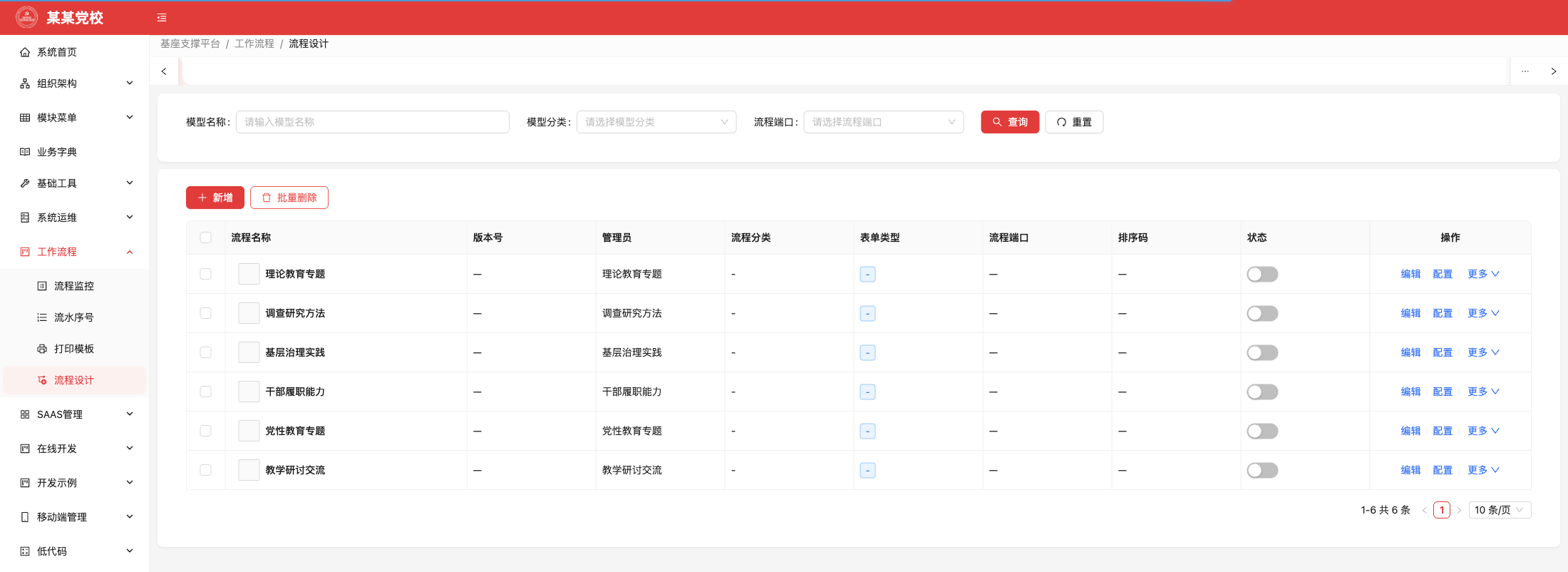Collapse sidebar using the header menu-fold icon
The image size is (1568, 572).
pos(162,18)
